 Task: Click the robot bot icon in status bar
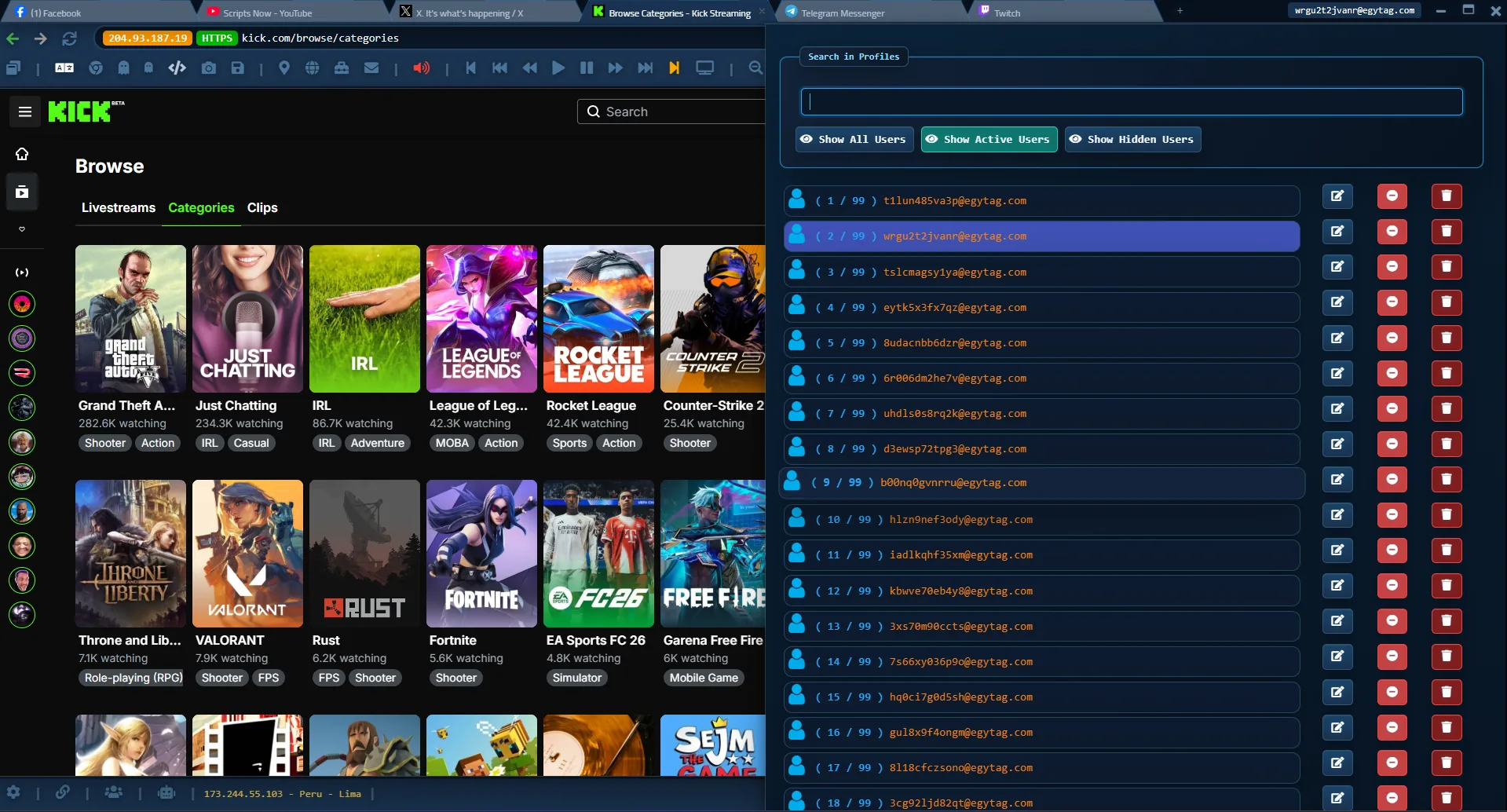click(x=166, y=792)
